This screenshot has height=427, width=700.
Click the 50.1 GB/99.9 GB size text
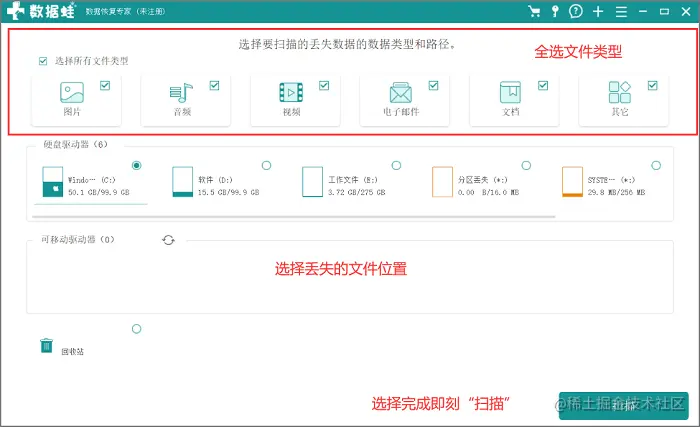point(99,192)
